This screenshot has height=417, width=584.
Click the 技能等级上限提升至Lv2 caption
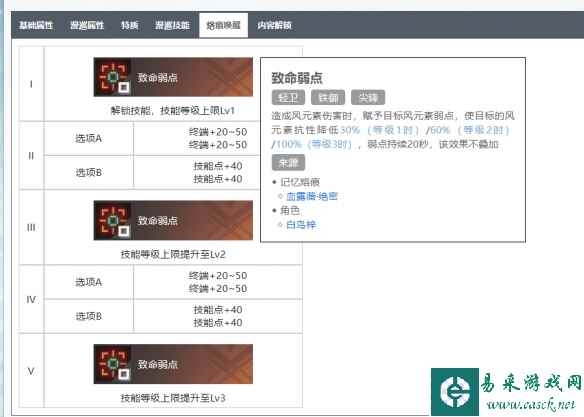click(x=173, y=254)
